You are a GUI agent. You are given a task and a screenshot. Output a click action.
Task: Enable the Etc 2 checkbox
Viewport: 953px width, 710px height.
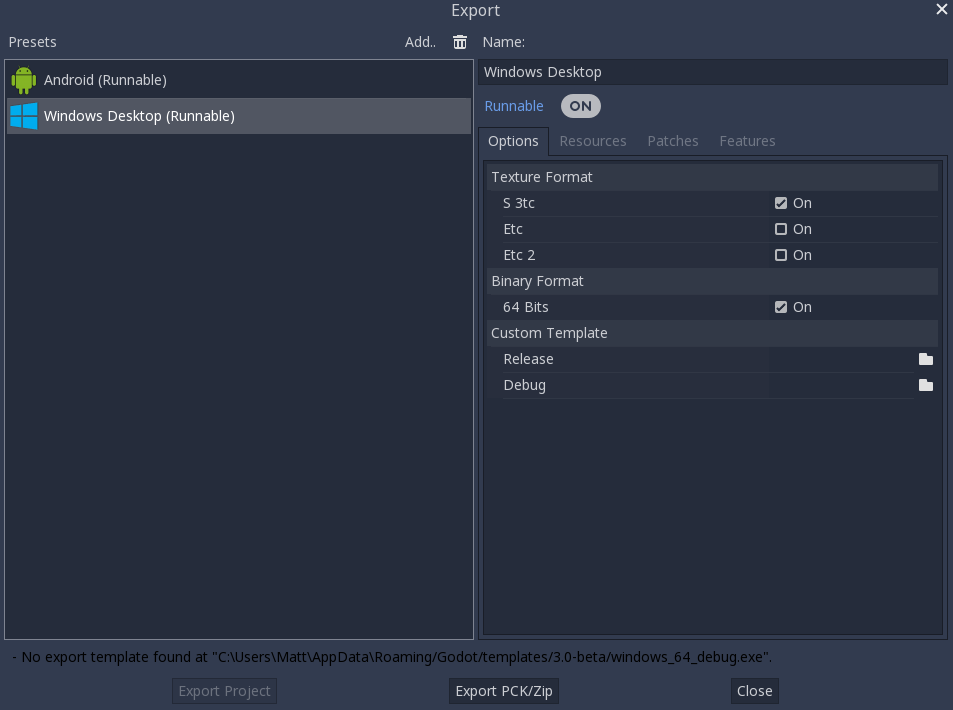(x=781, y=255)
